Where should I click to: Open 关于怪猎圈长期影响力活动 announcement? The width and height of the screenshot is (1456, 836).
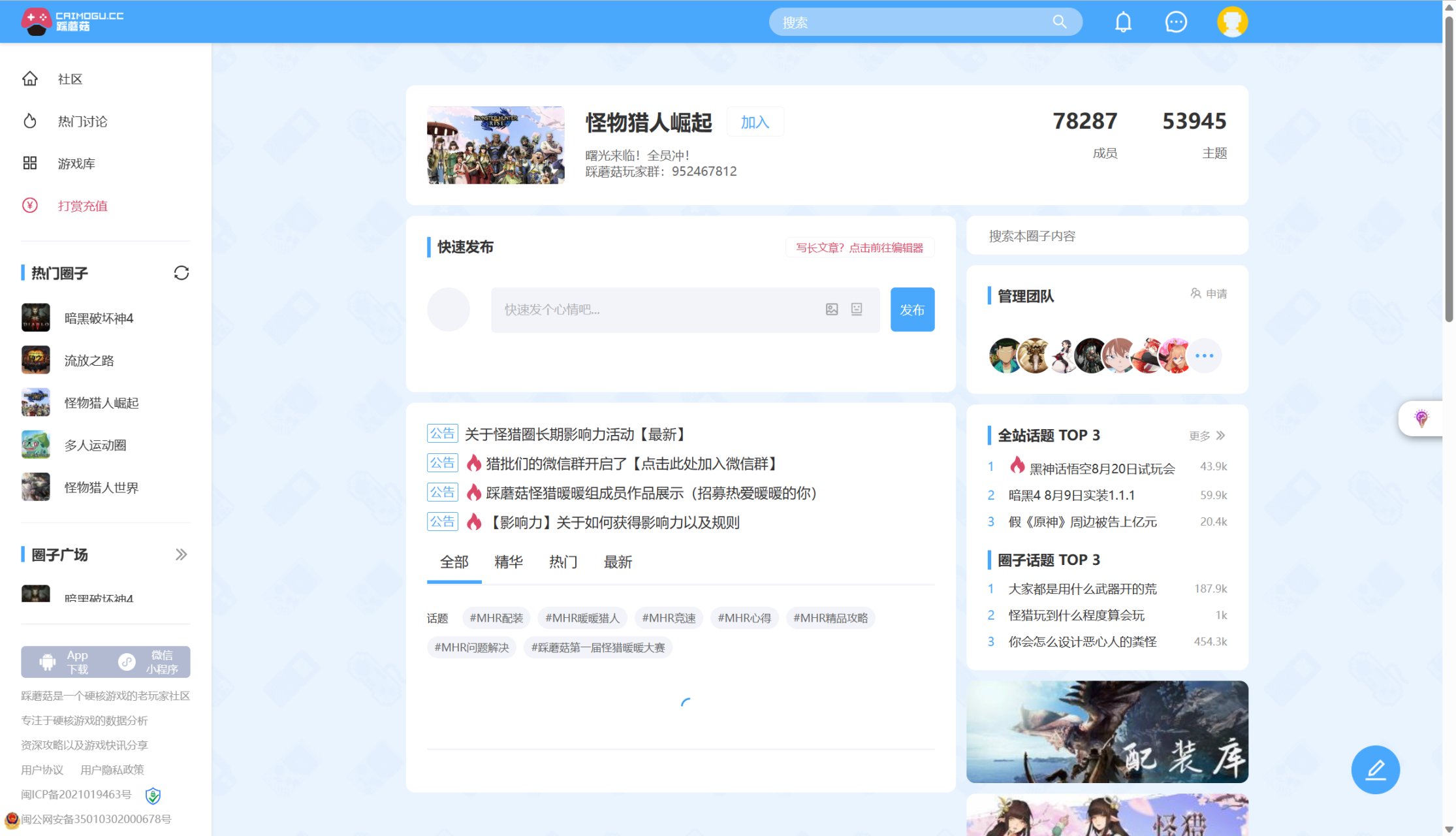tap(576, 434)
